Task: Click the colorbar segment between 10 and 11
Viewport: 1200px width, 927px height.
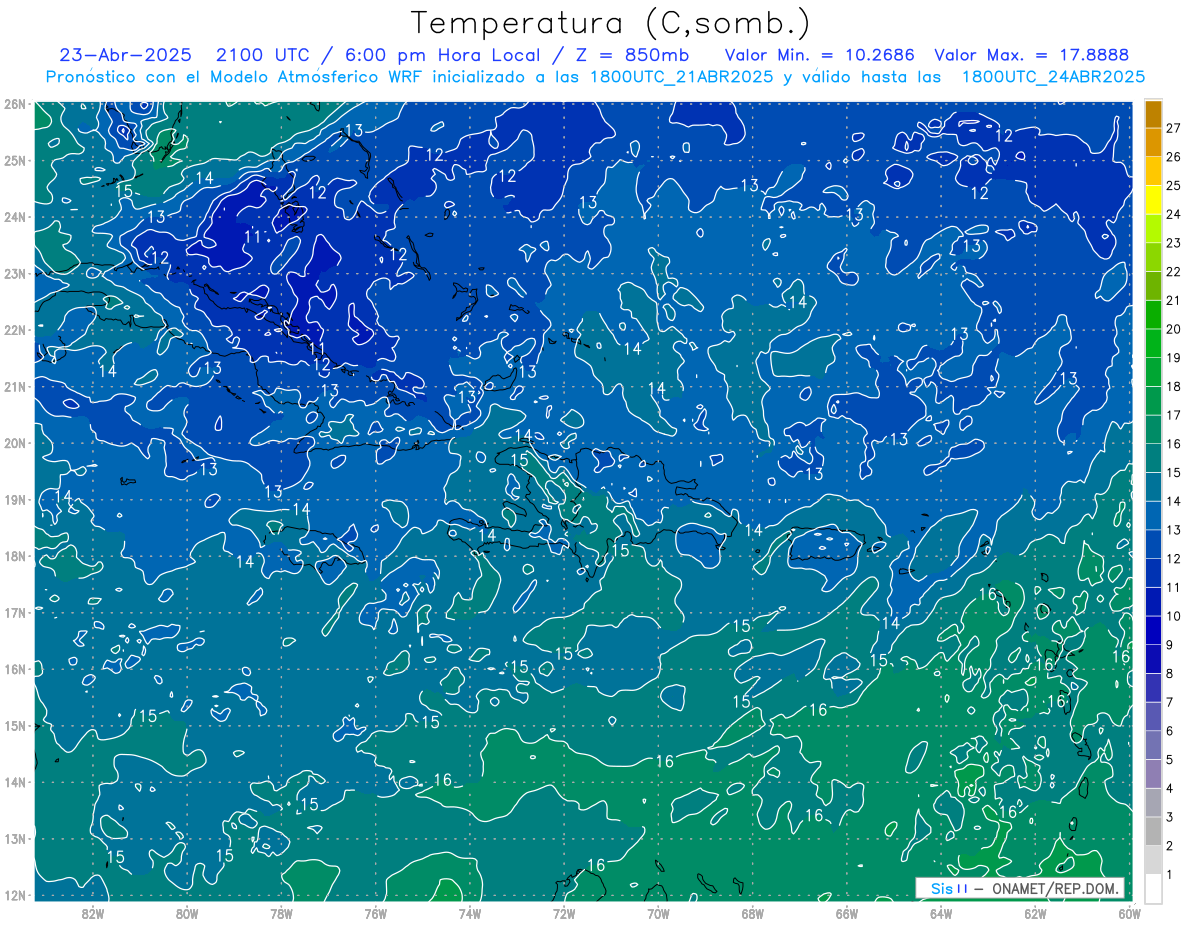Action: [x=1153, y=601]
